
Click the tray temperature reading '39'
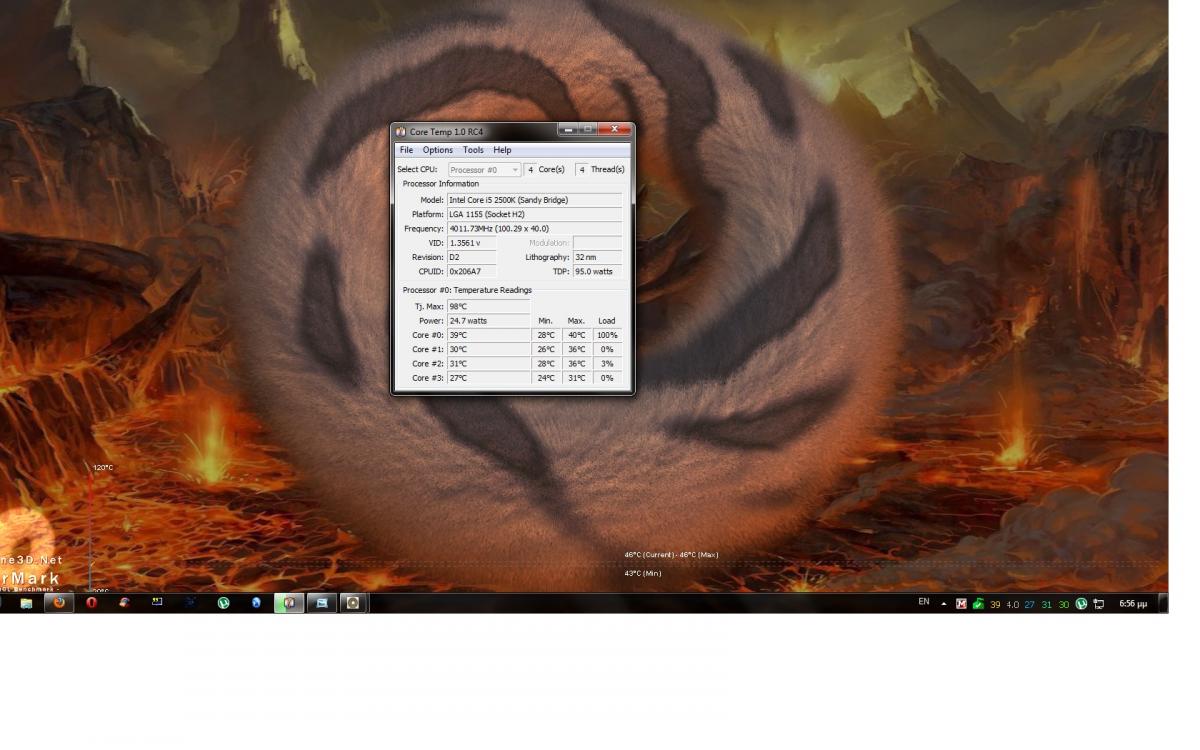pos(995,604)
